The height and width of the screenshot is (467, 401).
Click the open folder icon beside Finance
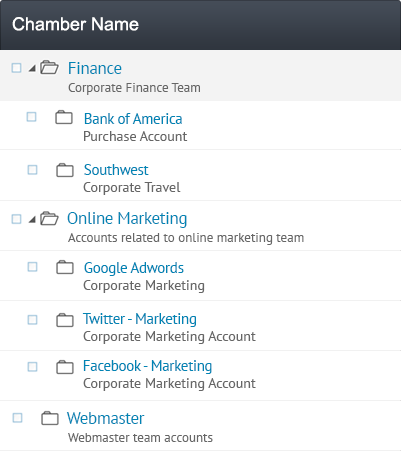49,67
